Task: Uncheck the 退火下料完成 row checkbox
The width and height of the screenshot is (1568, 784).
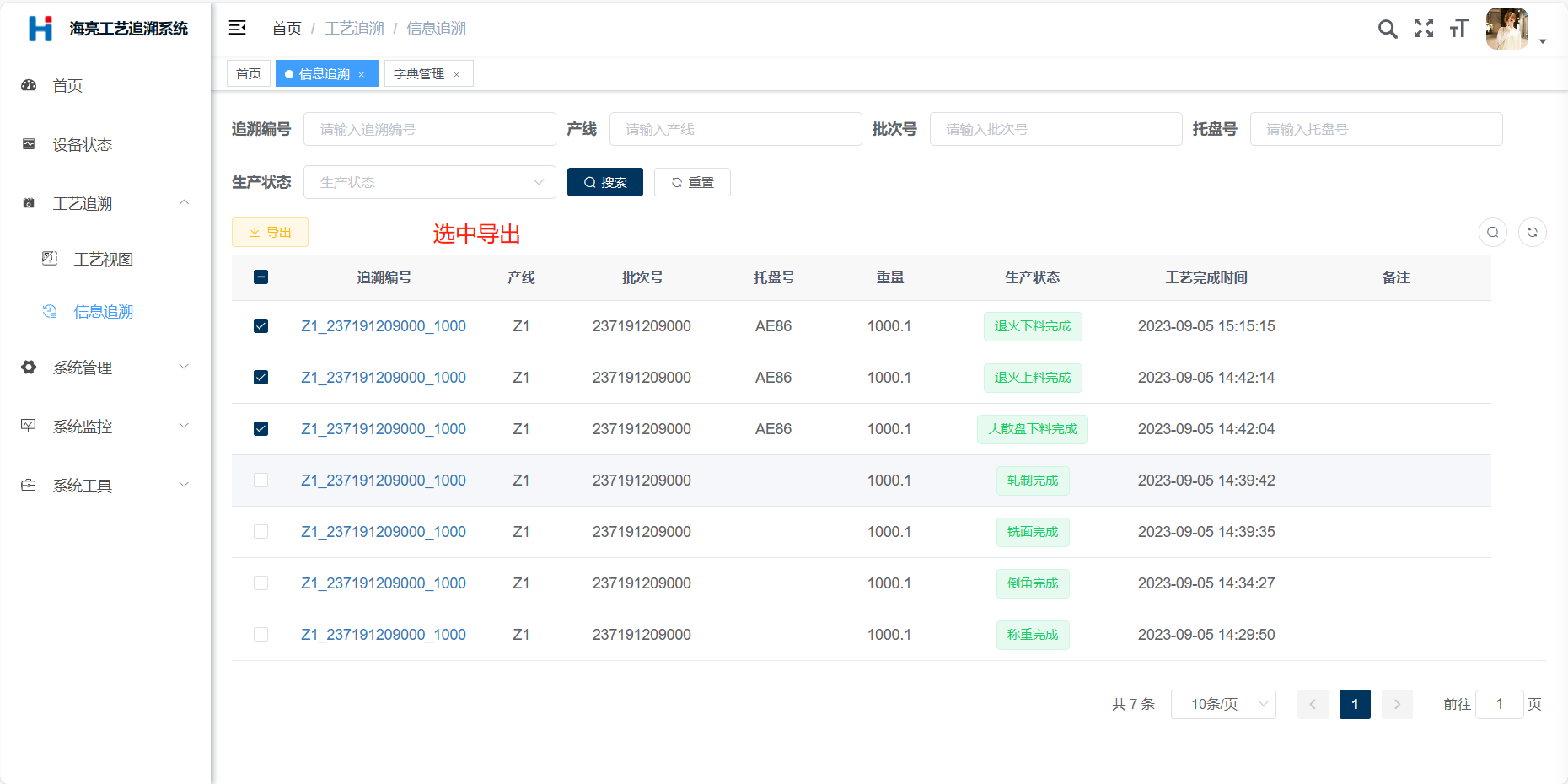Action: click(x=261, y=326)
